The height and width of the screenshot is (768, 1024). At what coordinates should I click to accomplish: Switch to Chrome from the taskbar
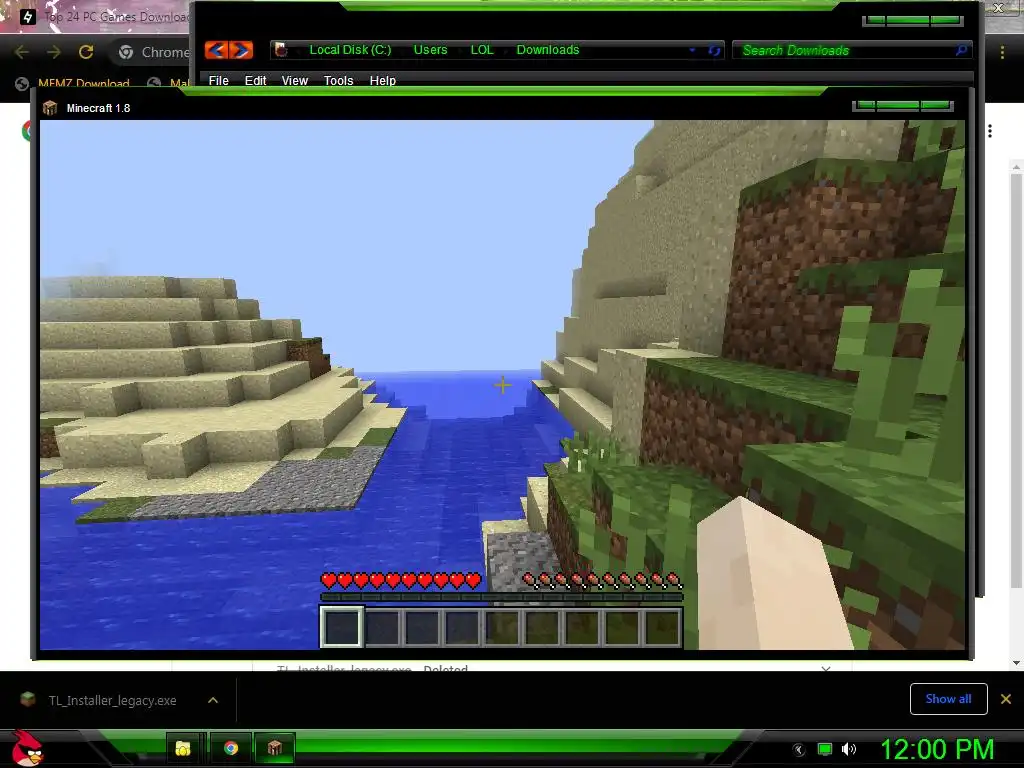click(231, 748)
